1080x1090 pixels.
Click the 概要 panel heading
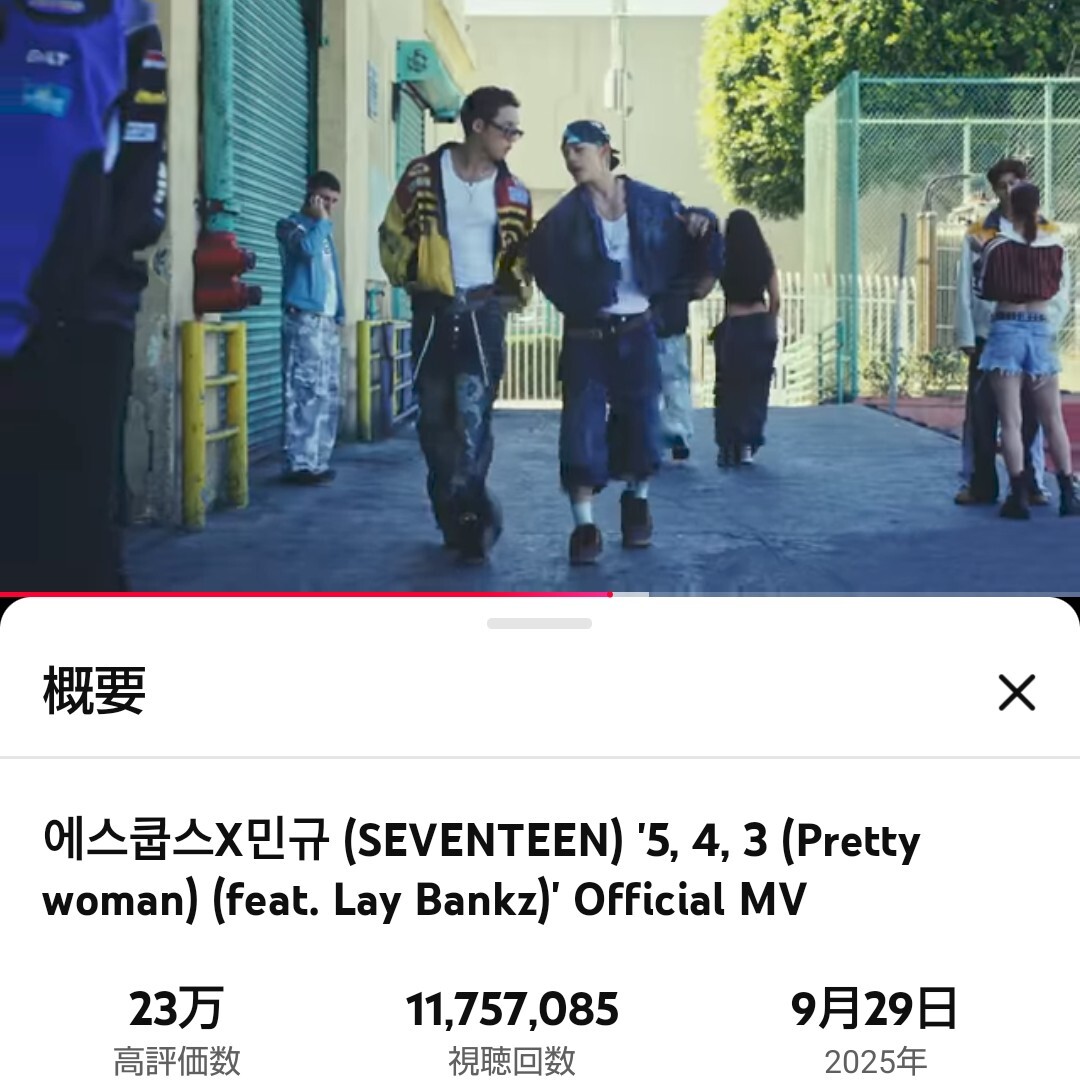[94, 691]
